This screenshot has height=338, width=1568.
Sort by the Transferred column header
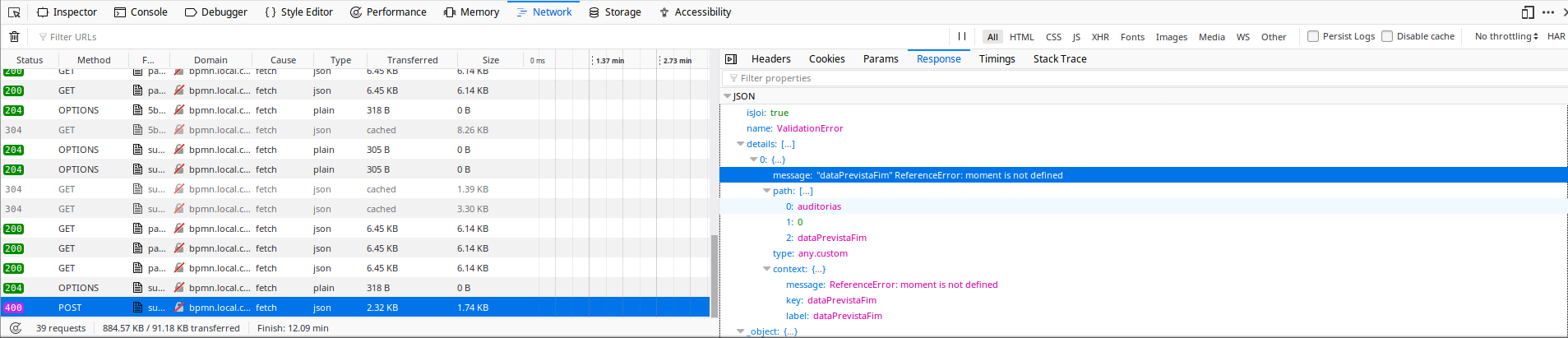tap(412, 60)
